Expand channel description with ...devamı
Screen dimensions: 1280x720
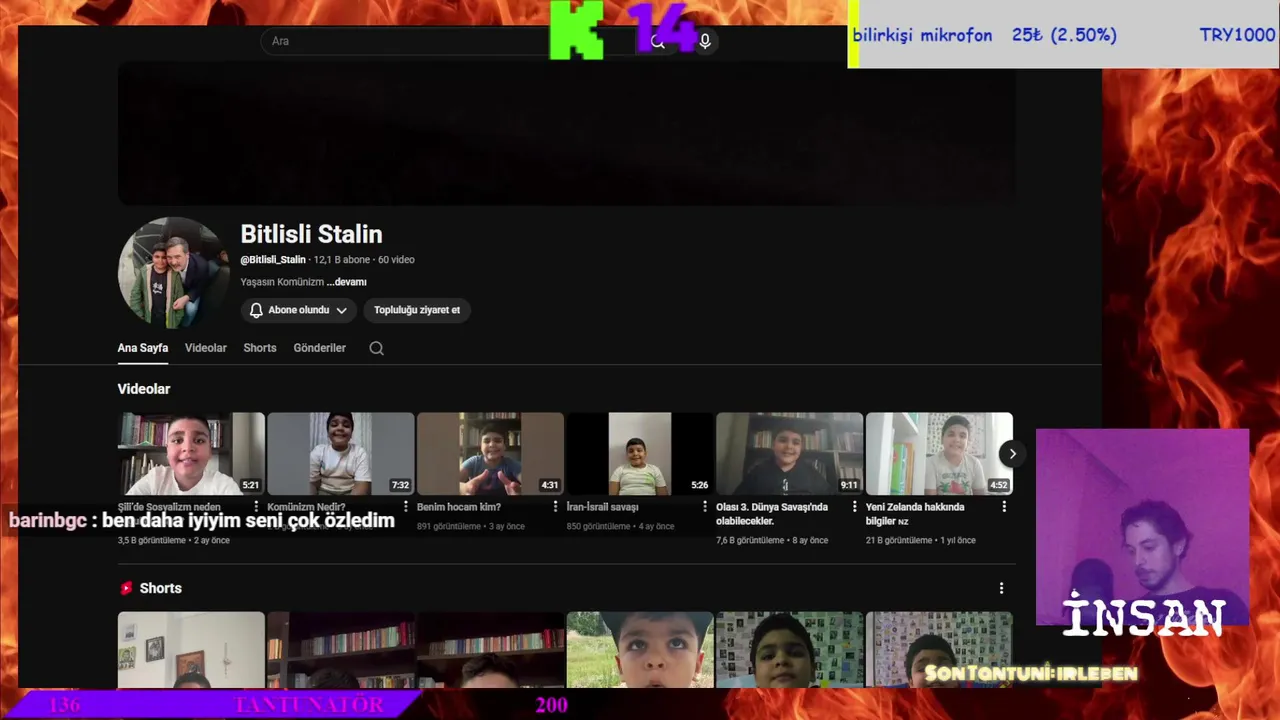pos(347,282)
